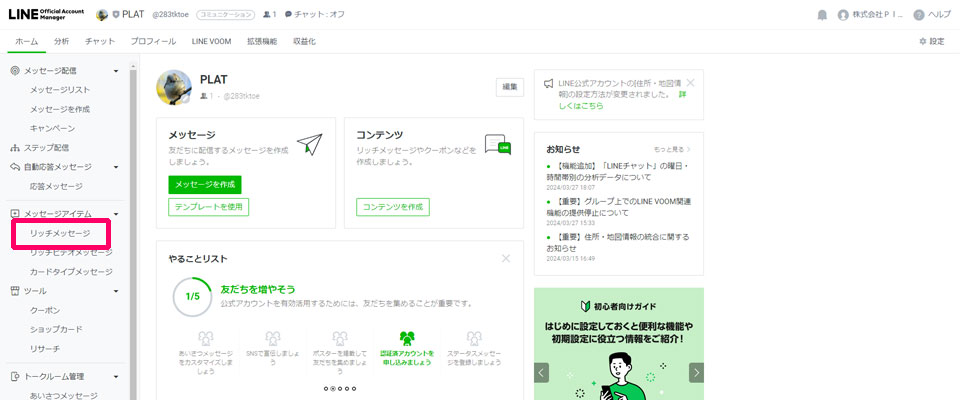Open カードタイプメッセージ in sidebar
This screenshot has height=400, width=960.
[71, 272]
